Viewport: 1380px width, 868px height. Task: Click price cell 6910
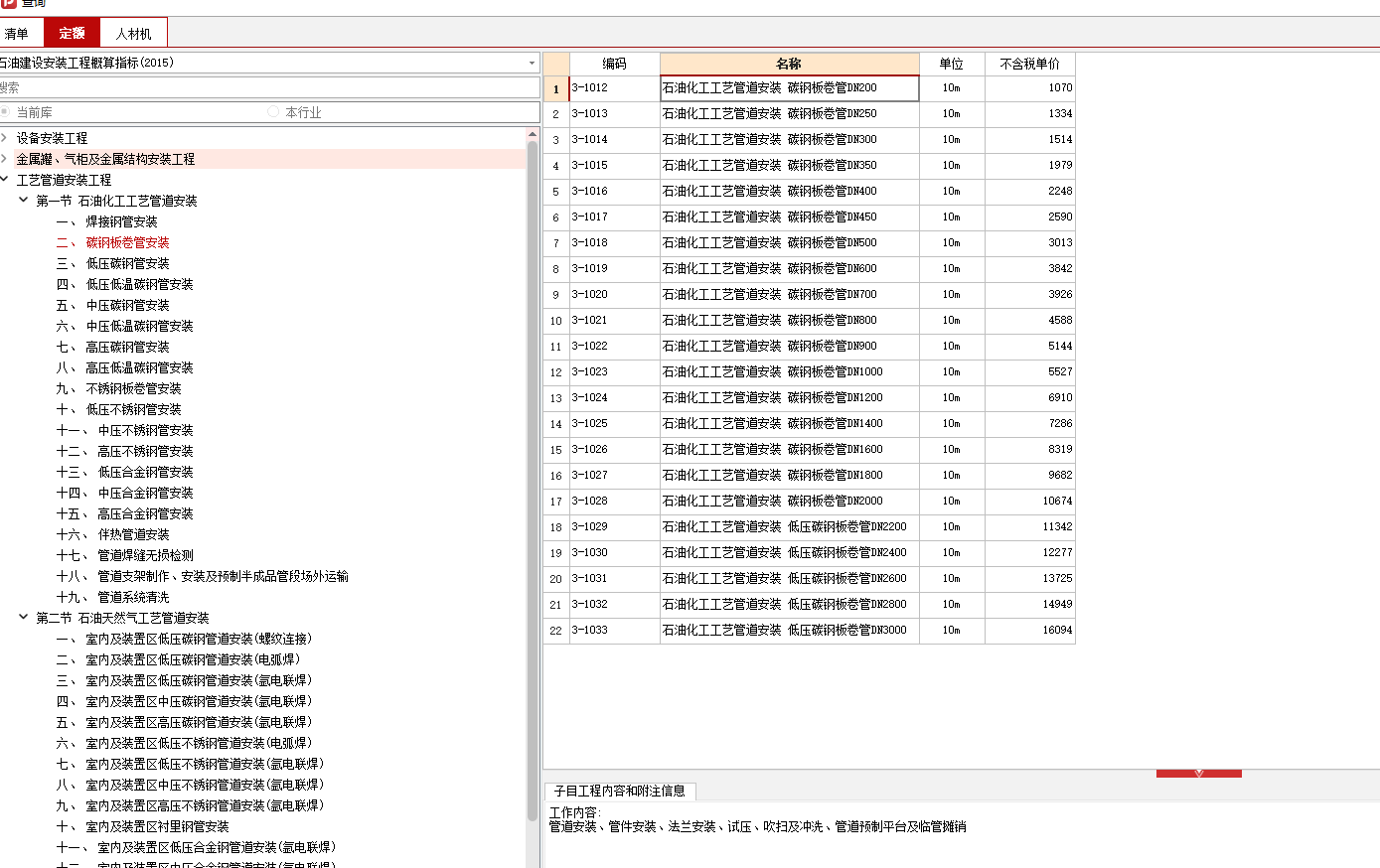tap(1029, 397)
